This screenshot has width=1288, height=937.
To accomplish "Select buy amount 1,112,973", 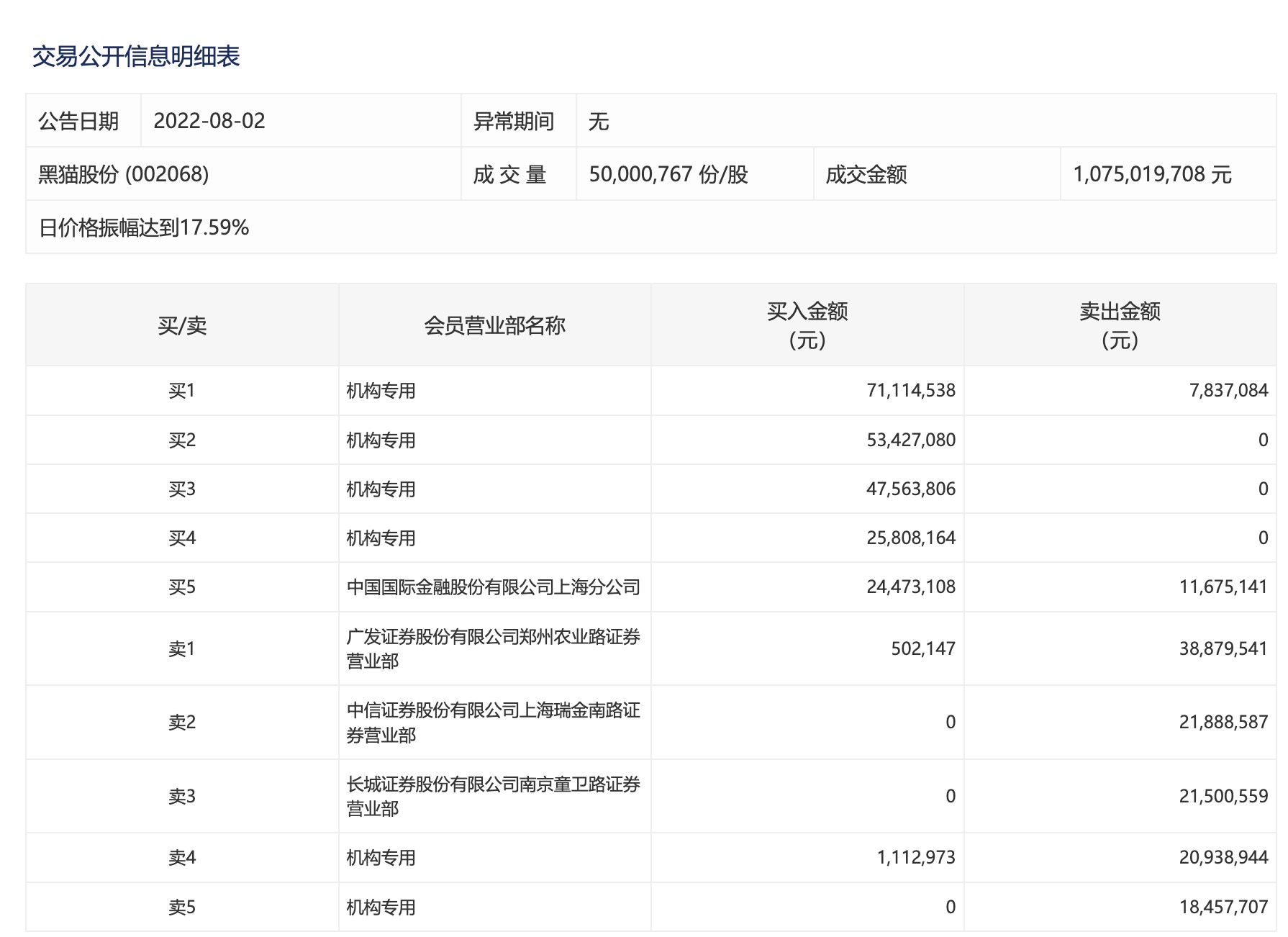I will coord(916,857).
